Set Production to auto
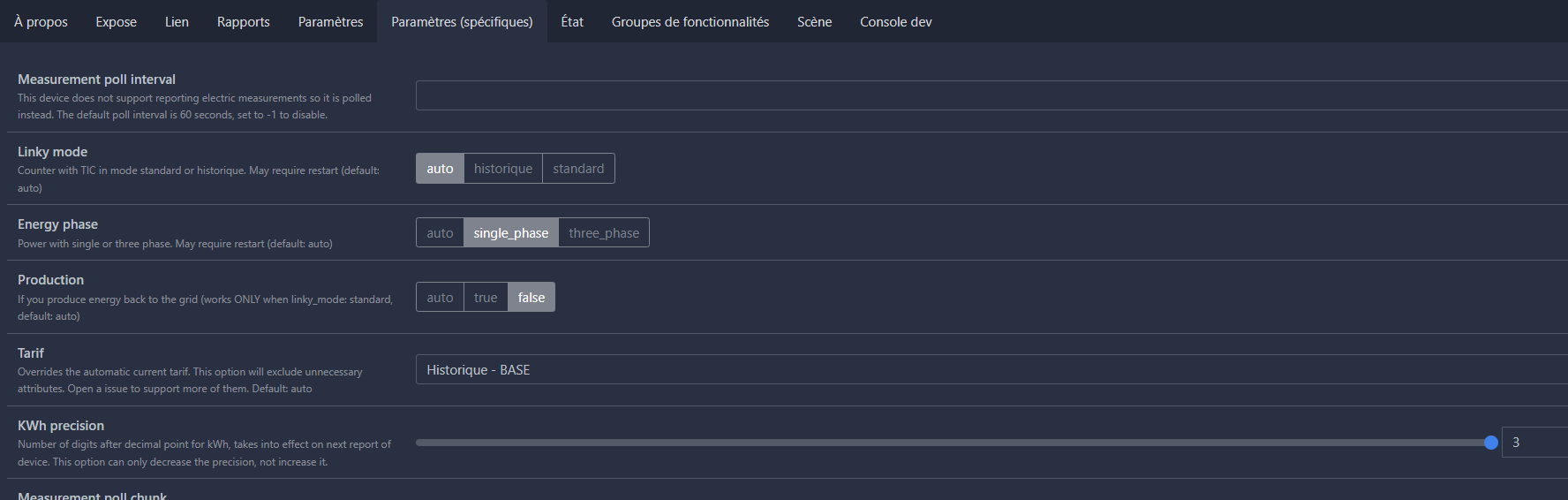The image size is (1568, 500). pos(440,298)
